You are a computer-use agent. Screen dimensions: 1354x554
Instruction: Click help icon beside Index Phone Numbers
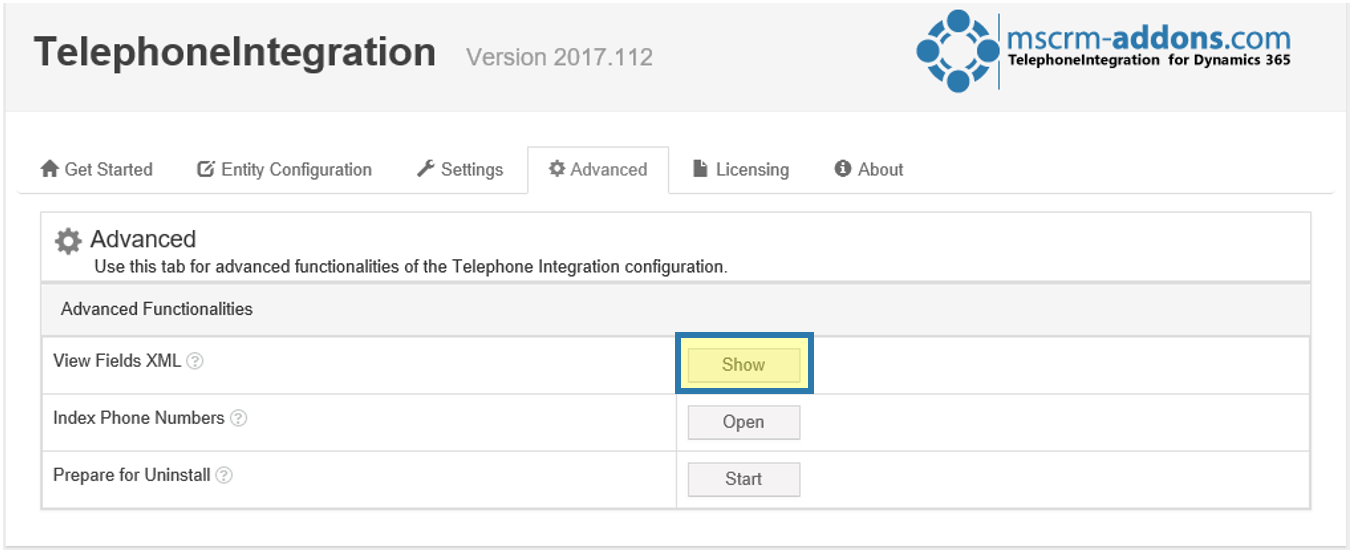(x=239, y=419)
